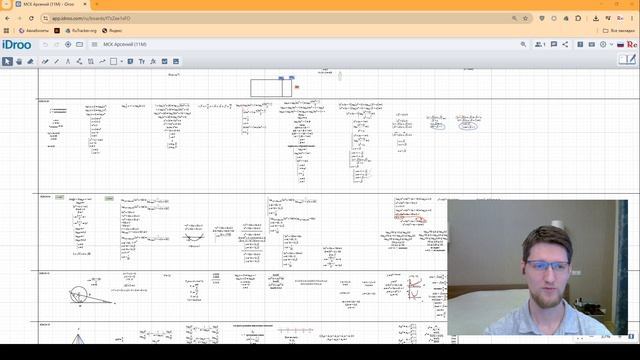Select the Tт text tool
This screenshot has height=360, width=640.
tap(142, 61)
